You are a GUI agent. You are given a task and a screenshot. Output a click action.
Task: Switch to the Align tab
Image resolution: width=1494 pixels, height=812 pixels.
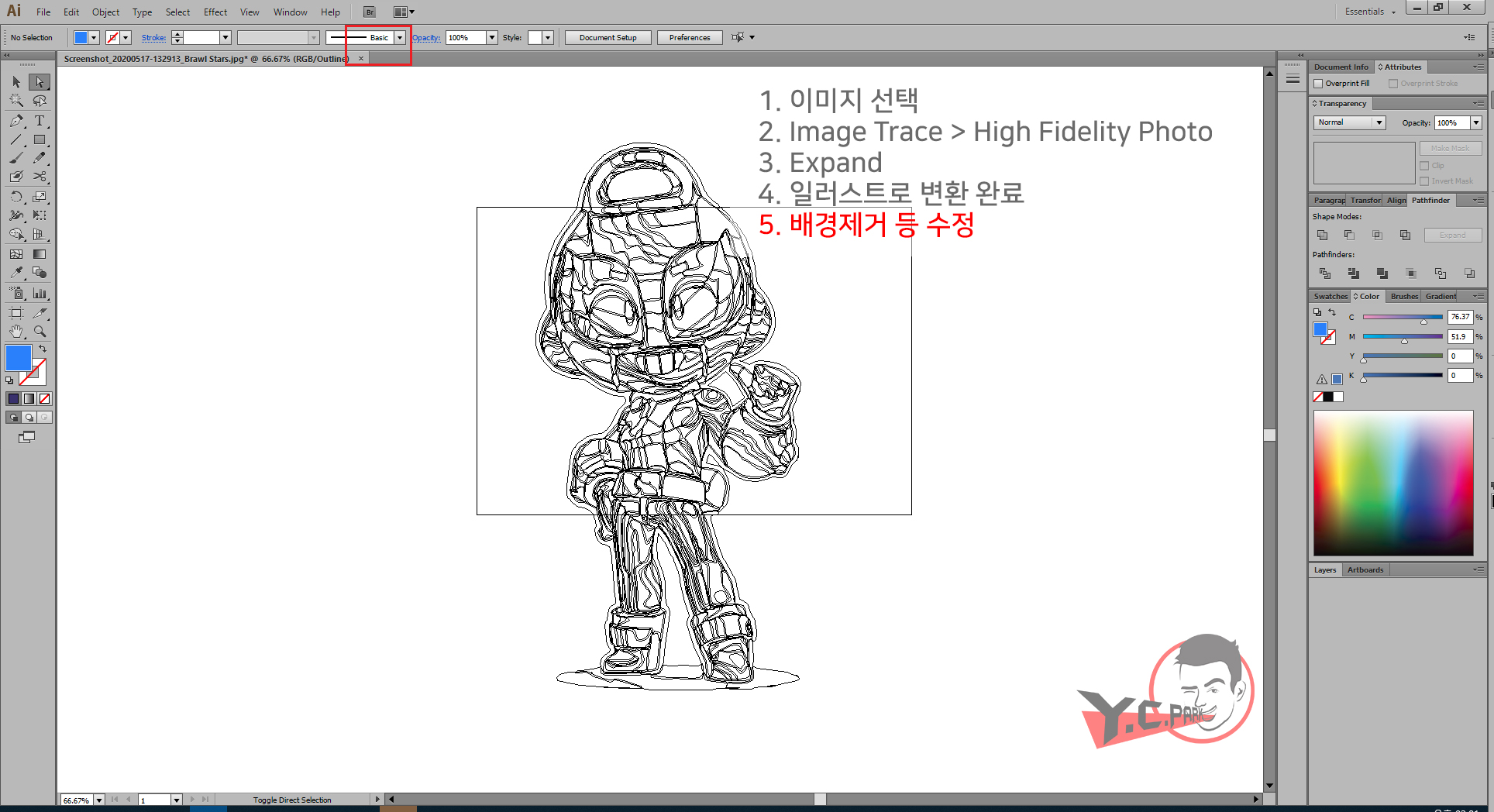[1396, 200]
